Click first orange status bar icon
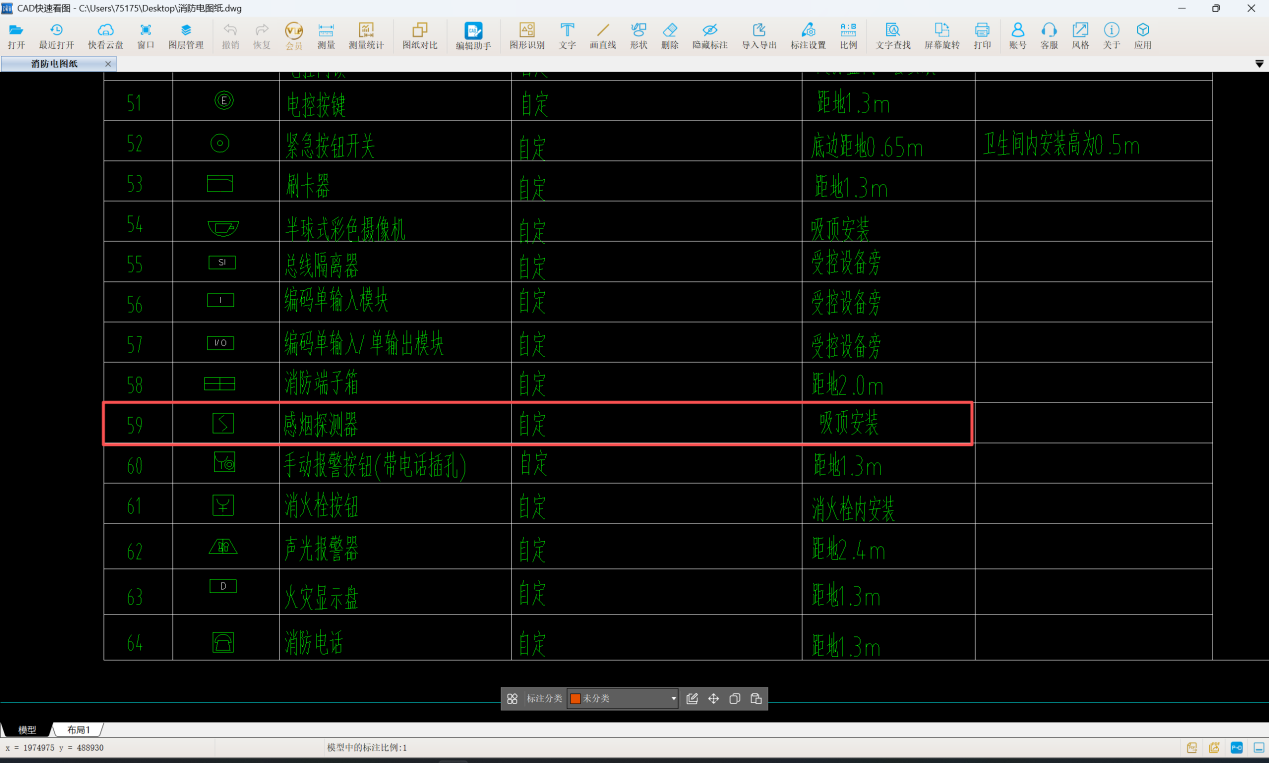The height and width of the screenshot is (763, 1269). 1192,747
